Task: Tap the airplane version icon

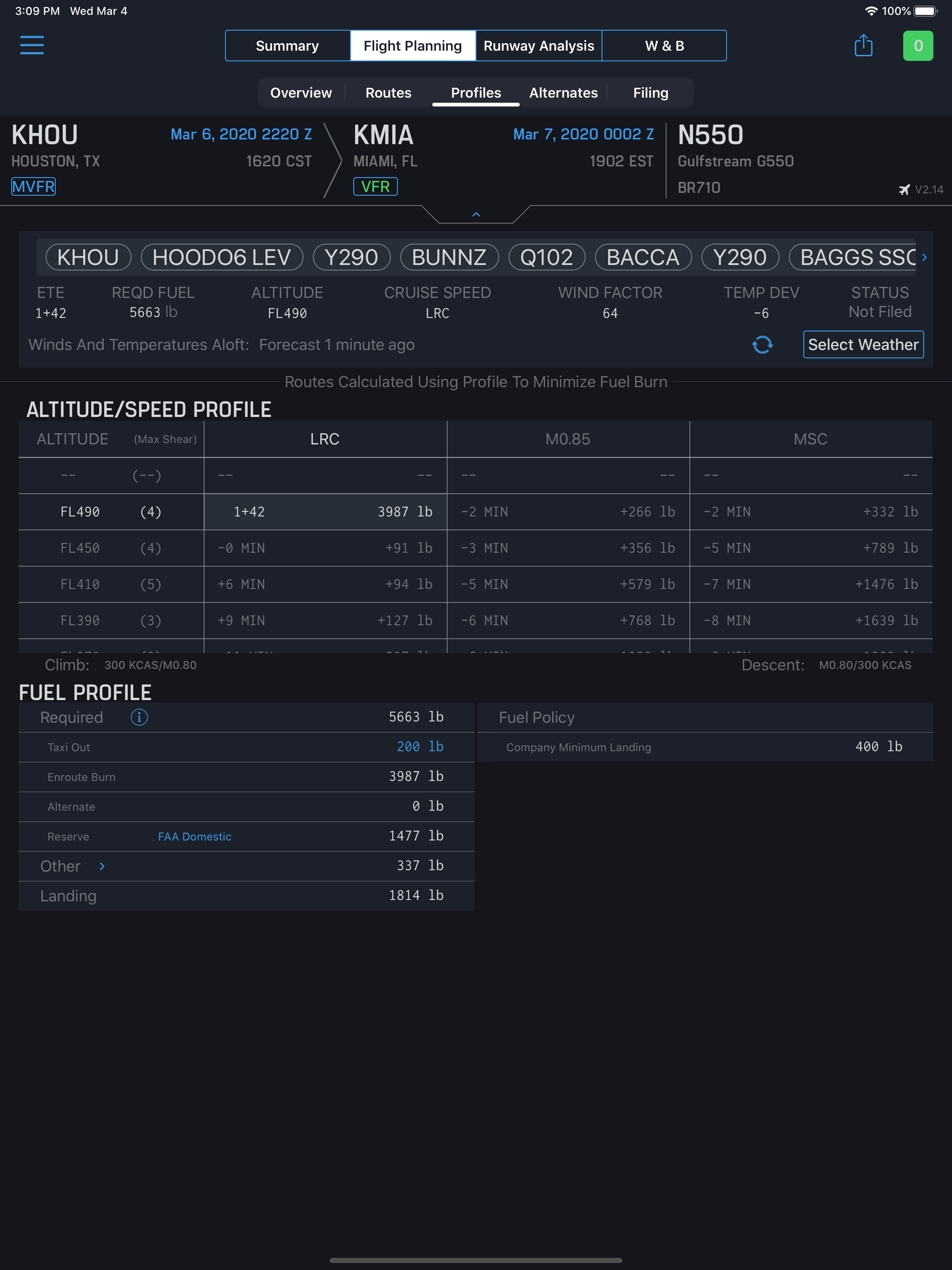Action: coord(904,190)
